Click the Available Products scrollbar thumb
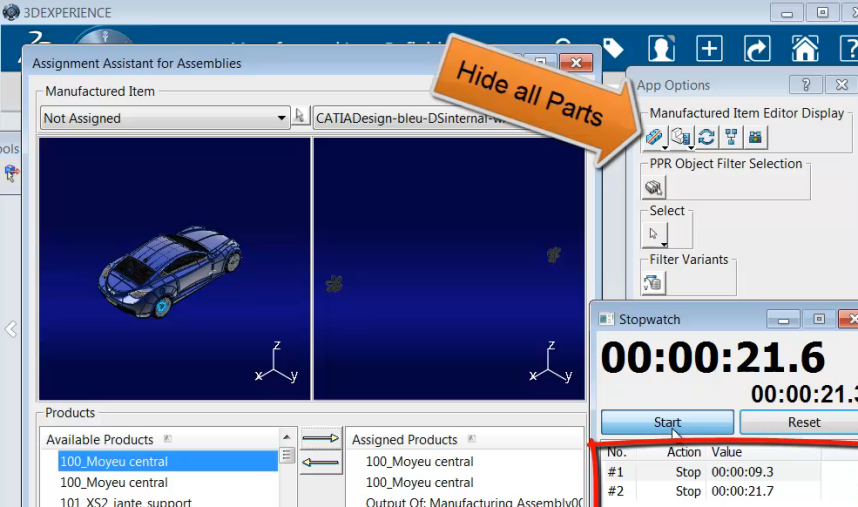The height and width of the screenshot is (507, 858). [287, 455]
